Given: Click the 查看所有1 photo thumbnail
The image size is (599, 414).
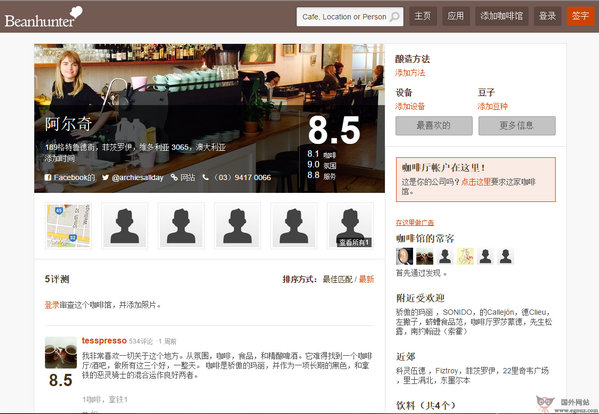Looking at the screenshot, I should (350, 226).
